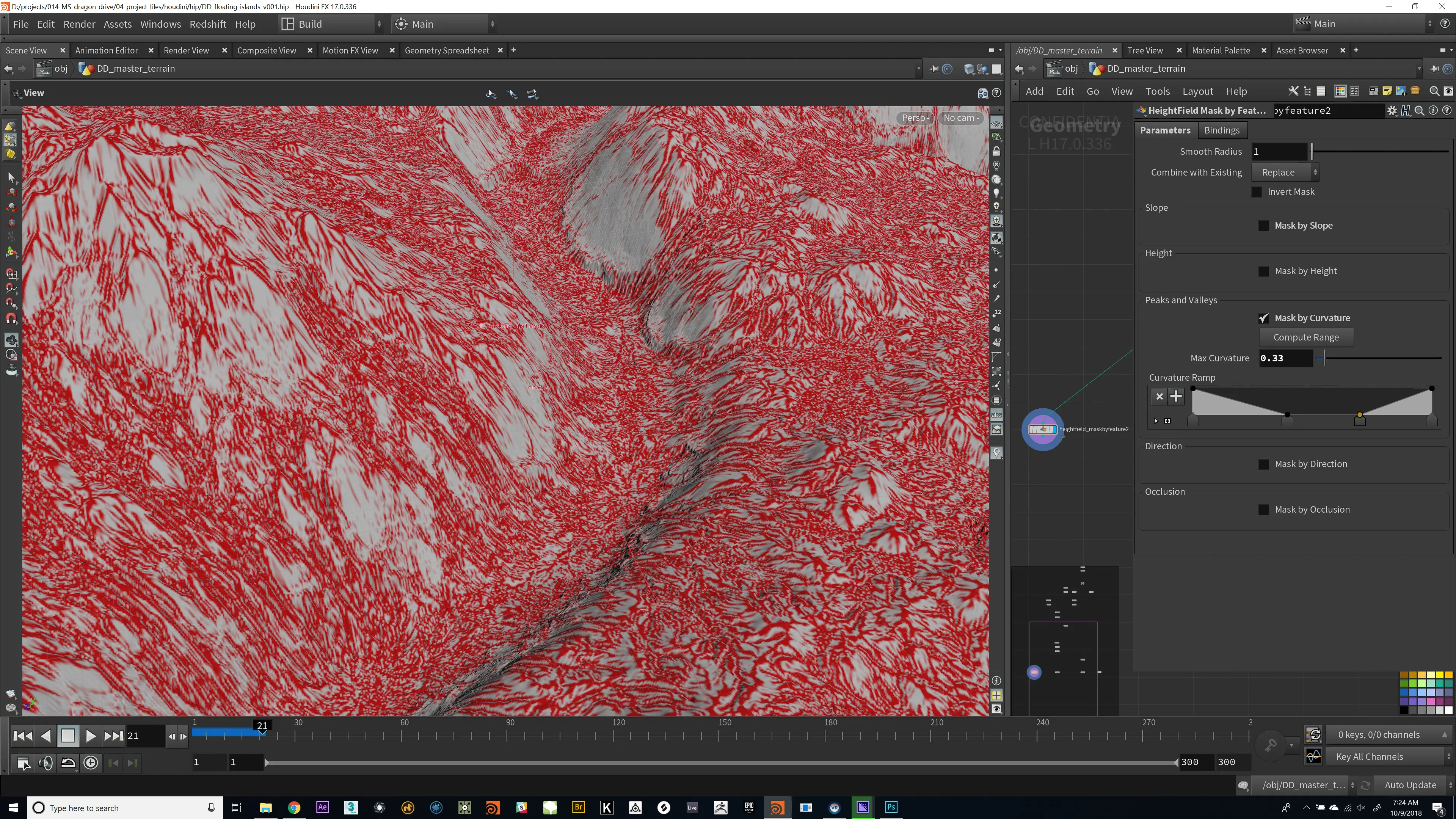Add a point to the Curvature Ramp

(1176, 396)
